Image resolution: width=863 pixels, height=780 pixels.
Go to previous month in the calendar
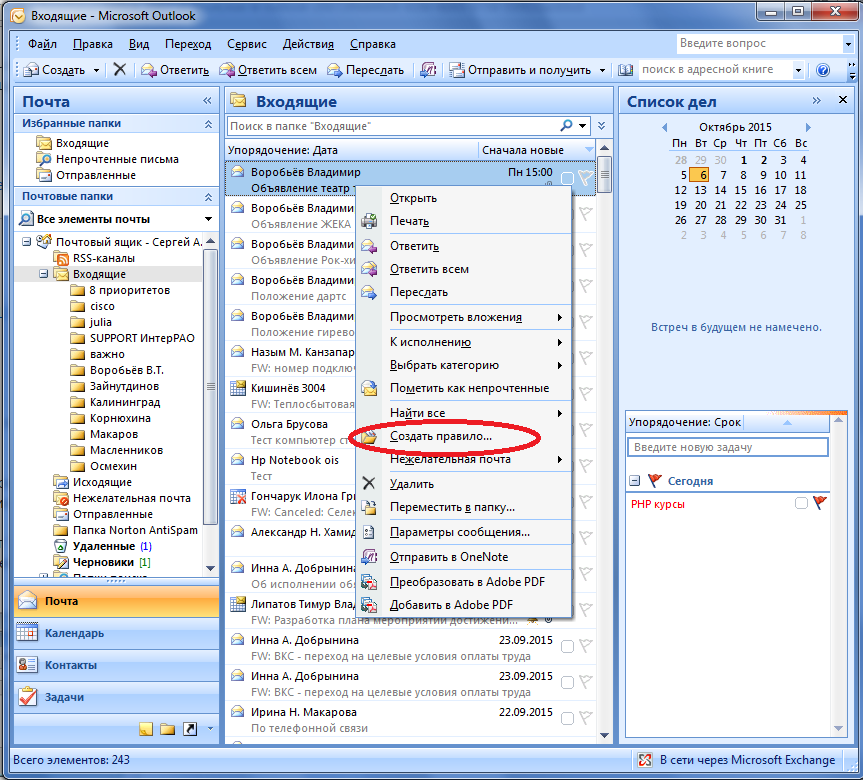pos(664,127)
